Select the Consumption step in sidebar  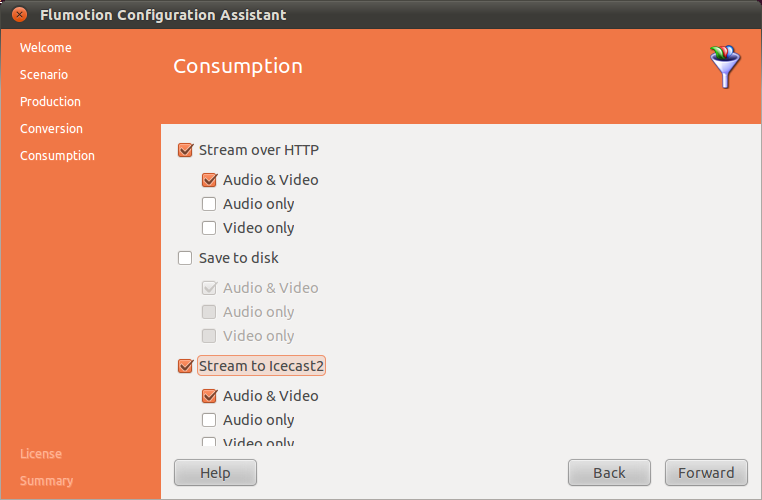tap(57, 156)
